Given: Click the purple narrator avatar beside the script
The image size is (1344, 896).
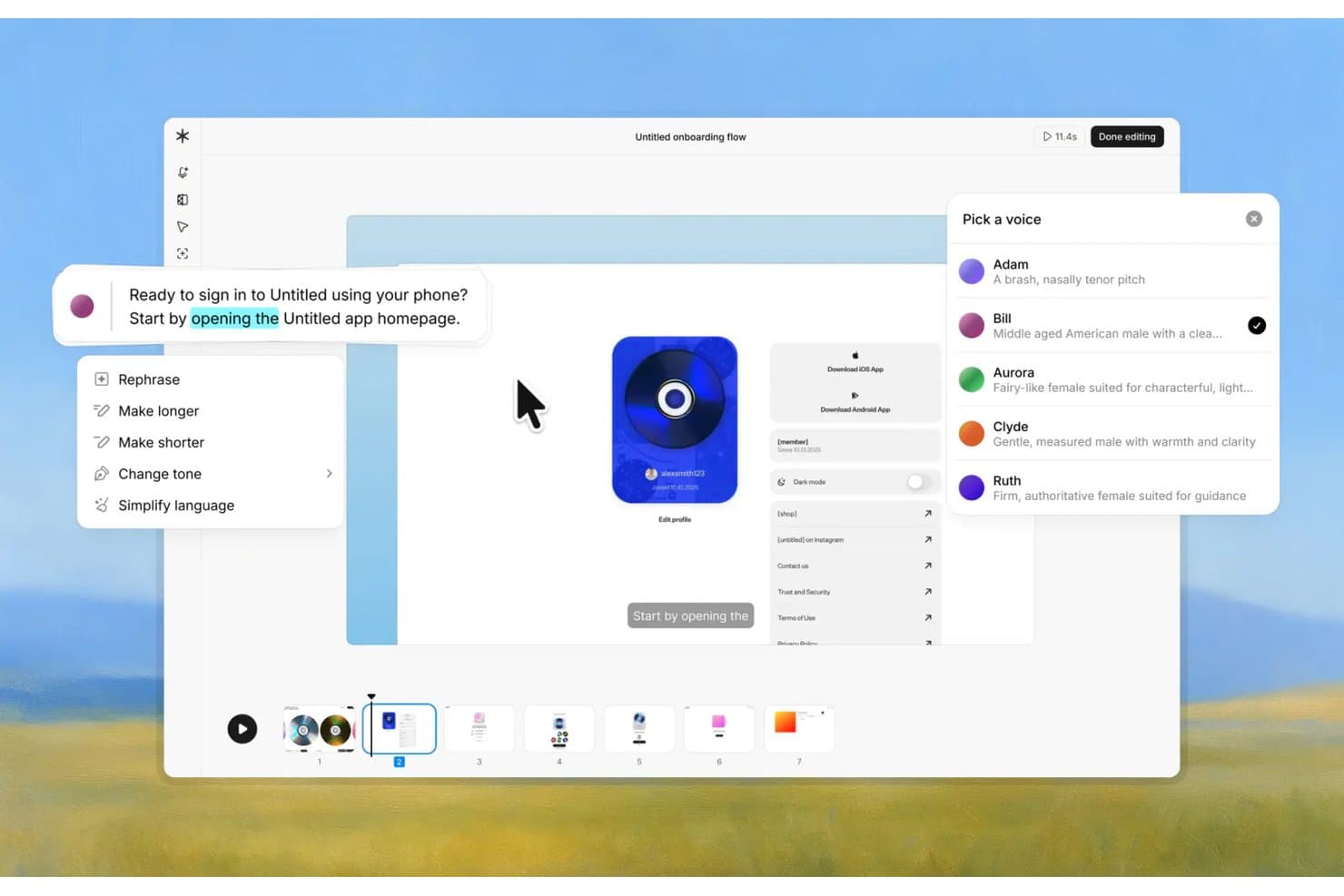Looking at the screenshot, I should tap(82, 307).
